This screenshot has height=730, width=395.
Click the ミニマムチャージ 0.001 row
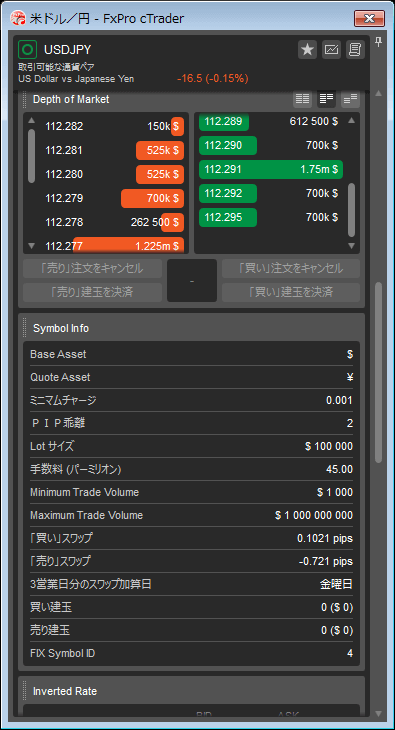pos(191,400)
